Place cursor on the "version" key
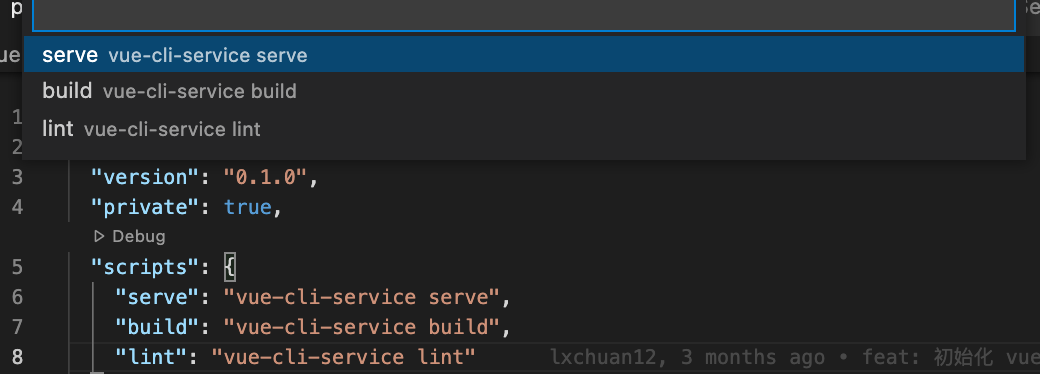Image resolution: width=1040 pixels, height=374 pixels. click(139, 177)
